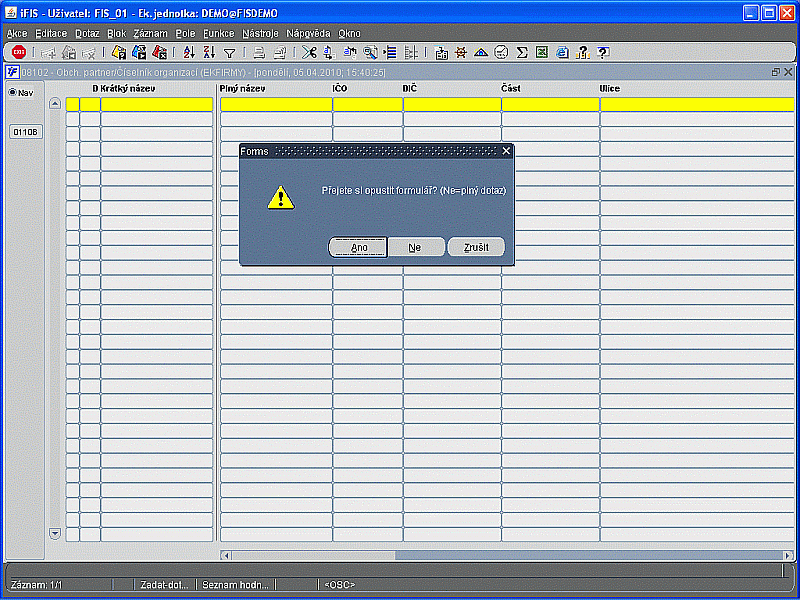The width and height of the screenshot is (800, 600).
Task: Click the blue triangle pyramid icon
Action: [x=481, y=52]
